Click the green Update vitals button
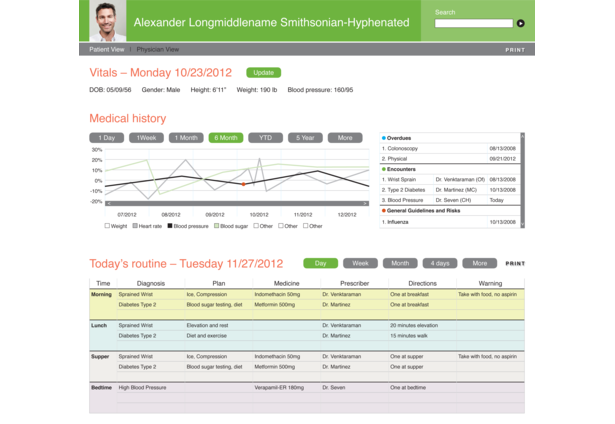The width and height of the screenshot is (615, 424). 264,73
